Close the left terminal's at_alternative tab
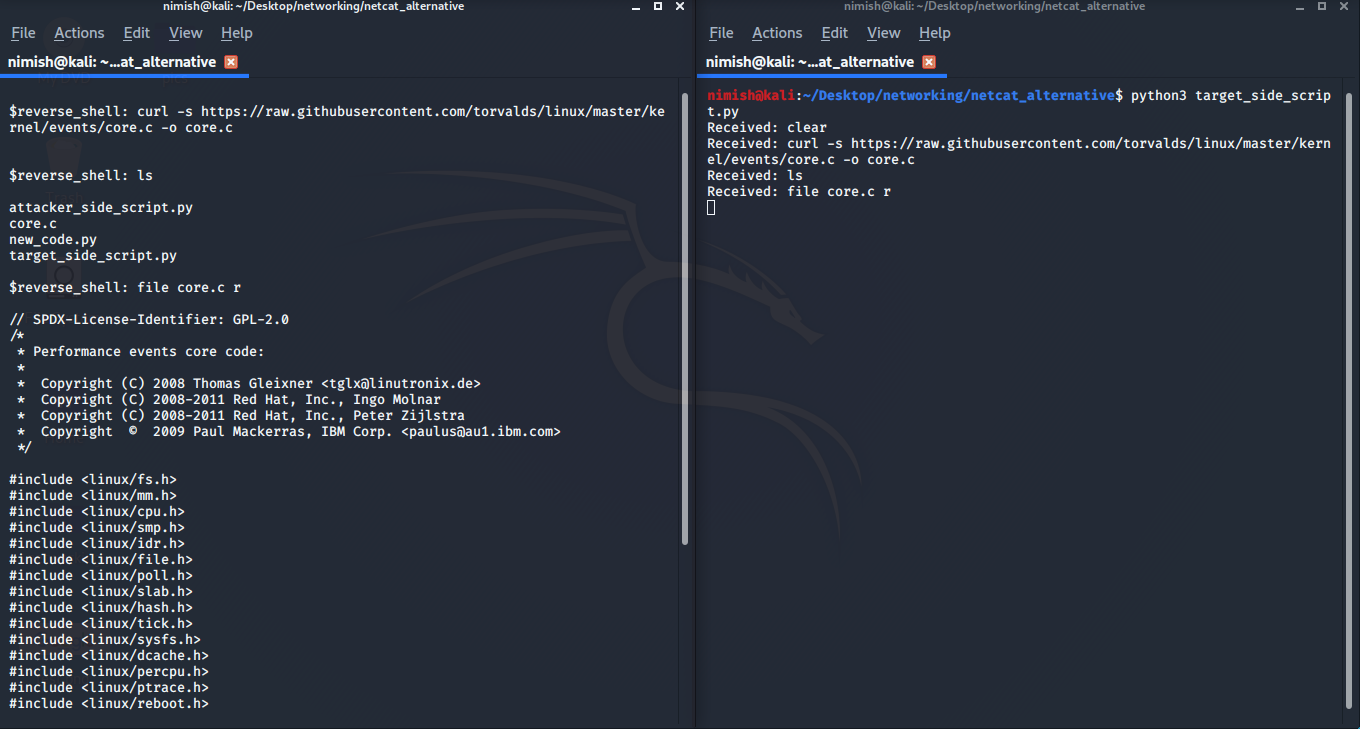Image resolution: width=1360 pixels, height=729 pixels. [x=231, y=61]
